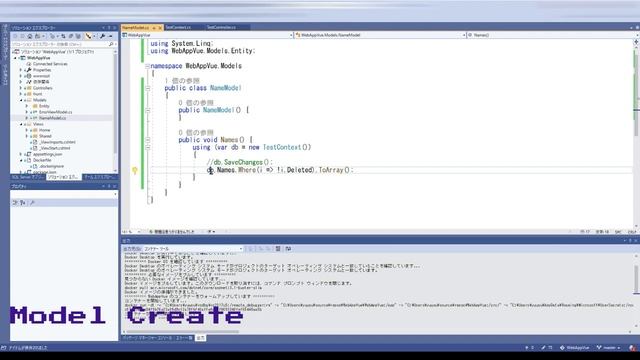Click the Output window horizontal scrollbar thumb
The width and height of the screenshot is (640, 360).
pyautogui.click(x=182, y=331)
